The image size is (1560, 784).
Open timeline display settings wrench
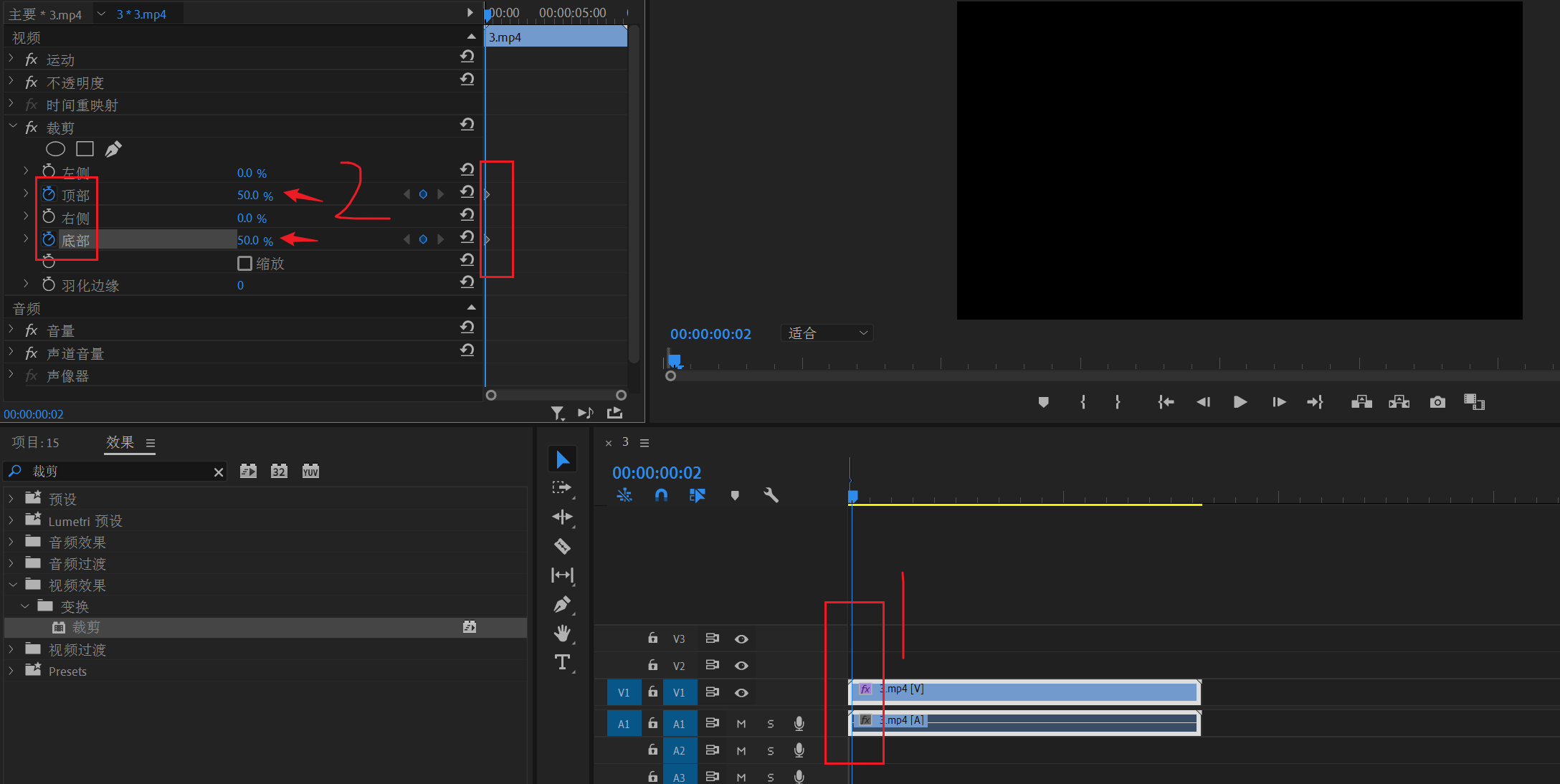[771, 495]
